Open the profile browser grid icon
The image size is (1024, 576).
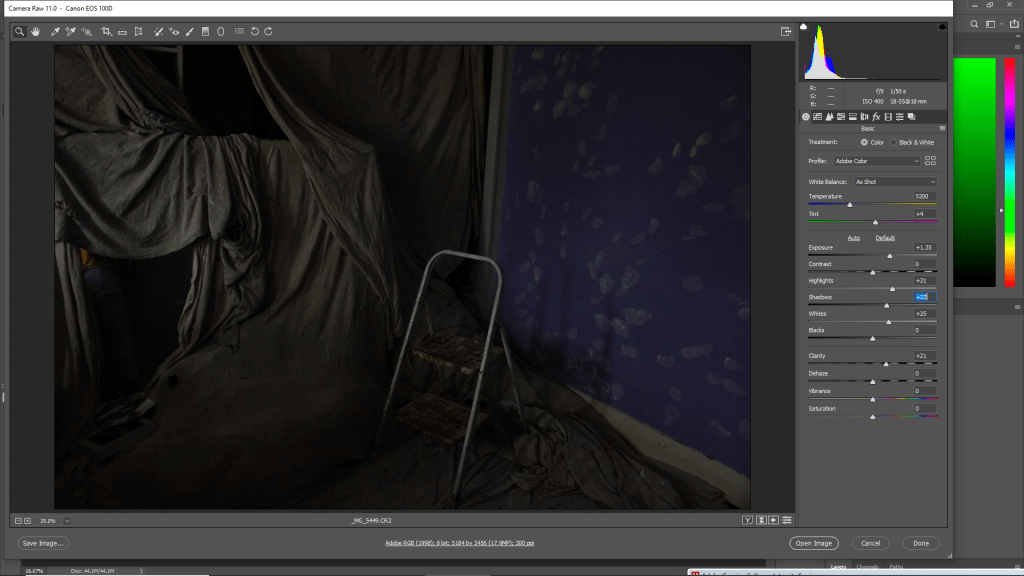coord(931,161)
